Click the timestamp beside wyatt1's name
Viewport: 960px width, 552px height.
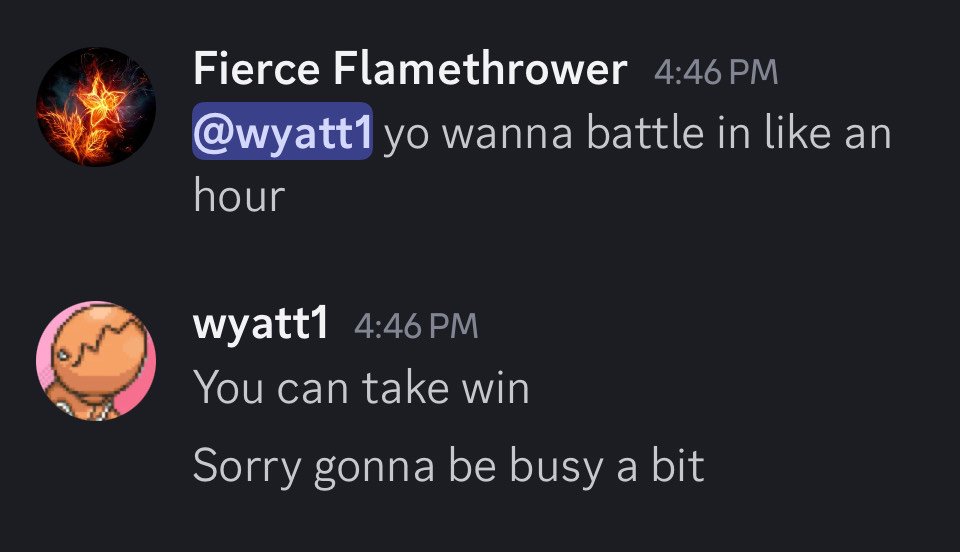click(416, 326)
